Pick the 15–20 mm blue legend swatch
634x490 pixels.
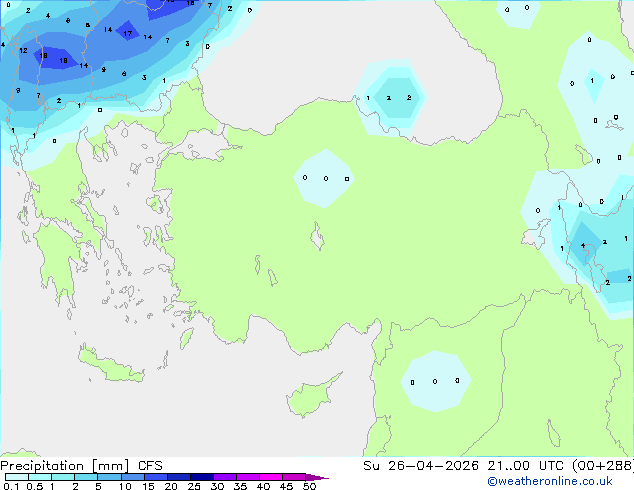tap(156, 477)
